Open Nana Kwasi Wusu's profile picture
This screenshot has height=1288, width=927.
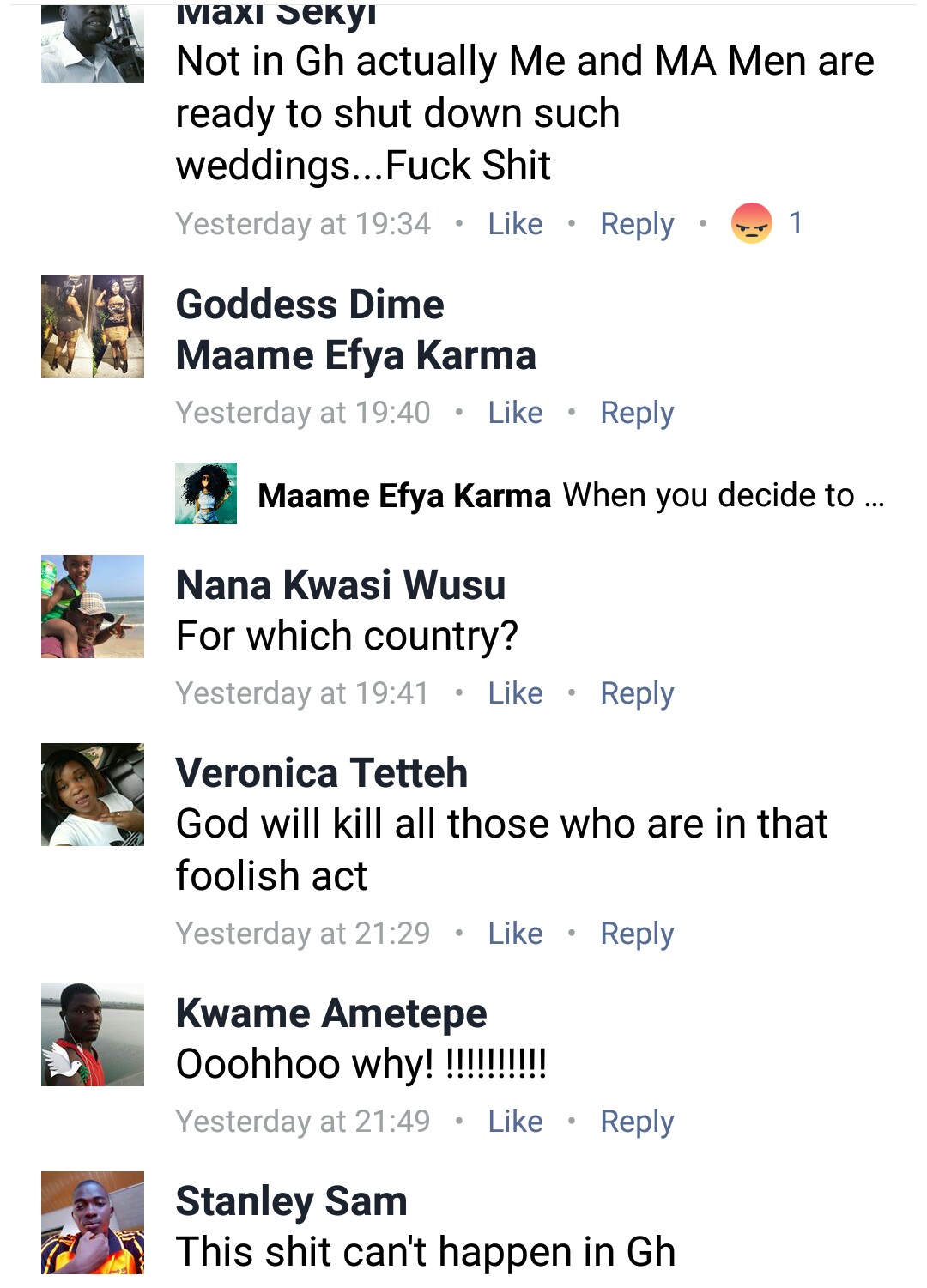tap(93, 607)
